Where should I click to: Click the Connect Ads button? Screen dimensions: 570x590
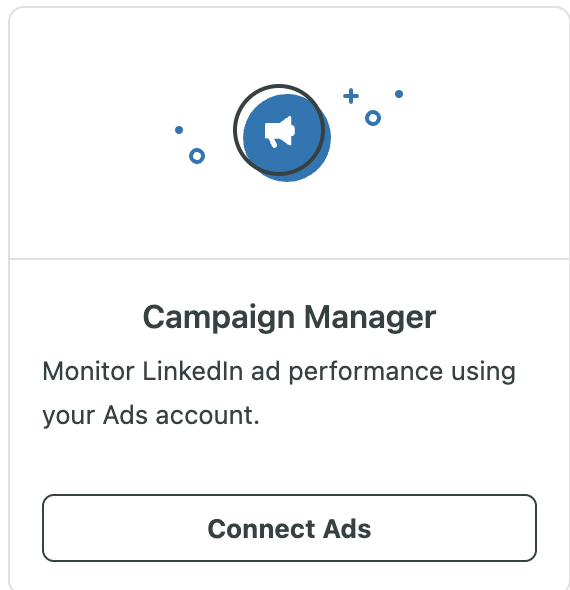click(x=289, y=528)
